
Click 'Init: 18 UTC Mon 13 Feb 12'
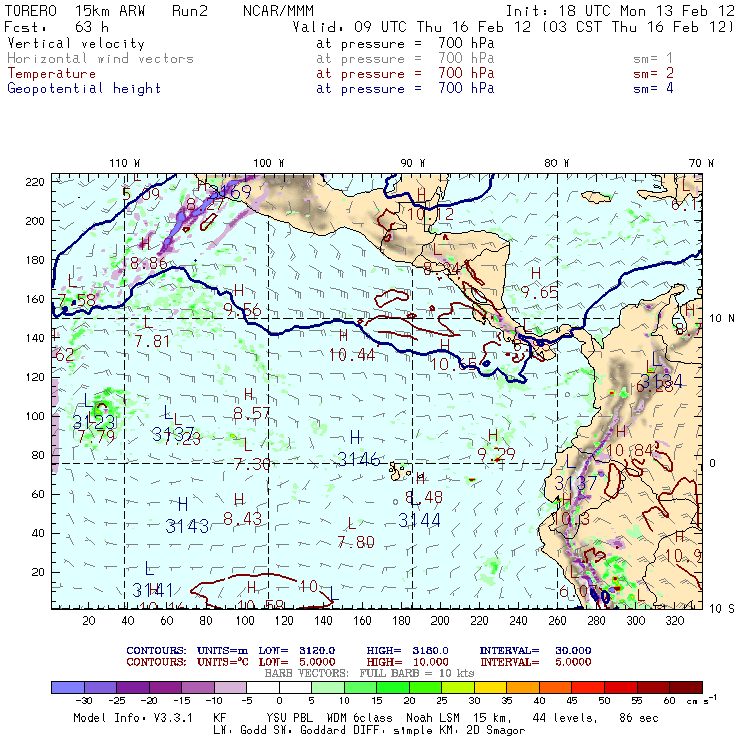click(620, 11)
